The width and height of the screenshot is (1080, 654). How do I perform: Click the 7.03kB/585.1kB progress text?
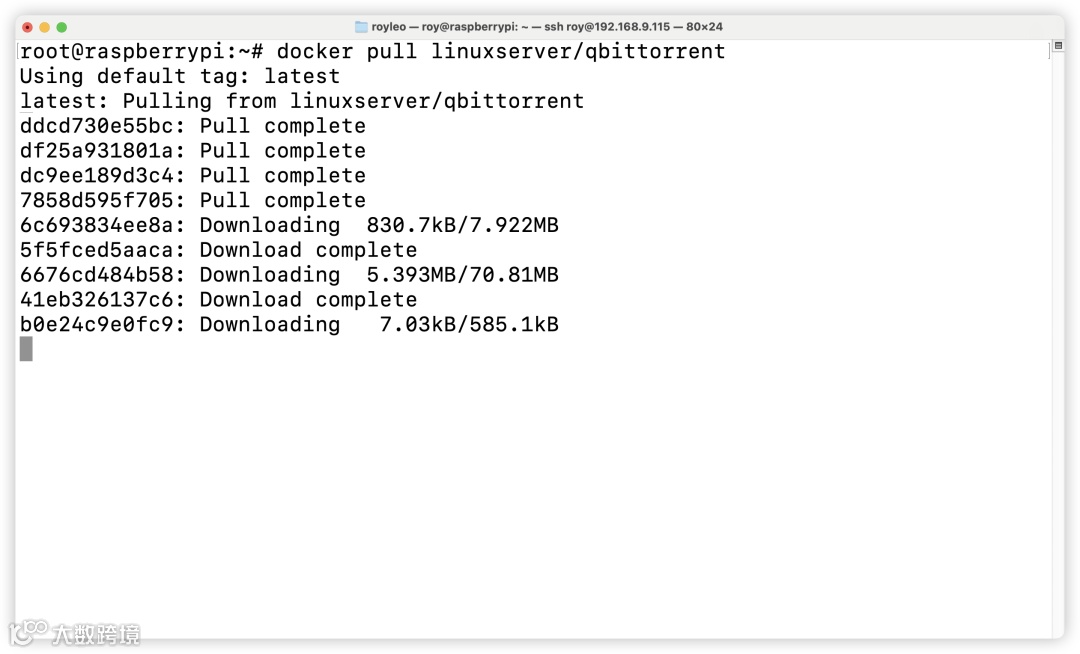(469, 324)
